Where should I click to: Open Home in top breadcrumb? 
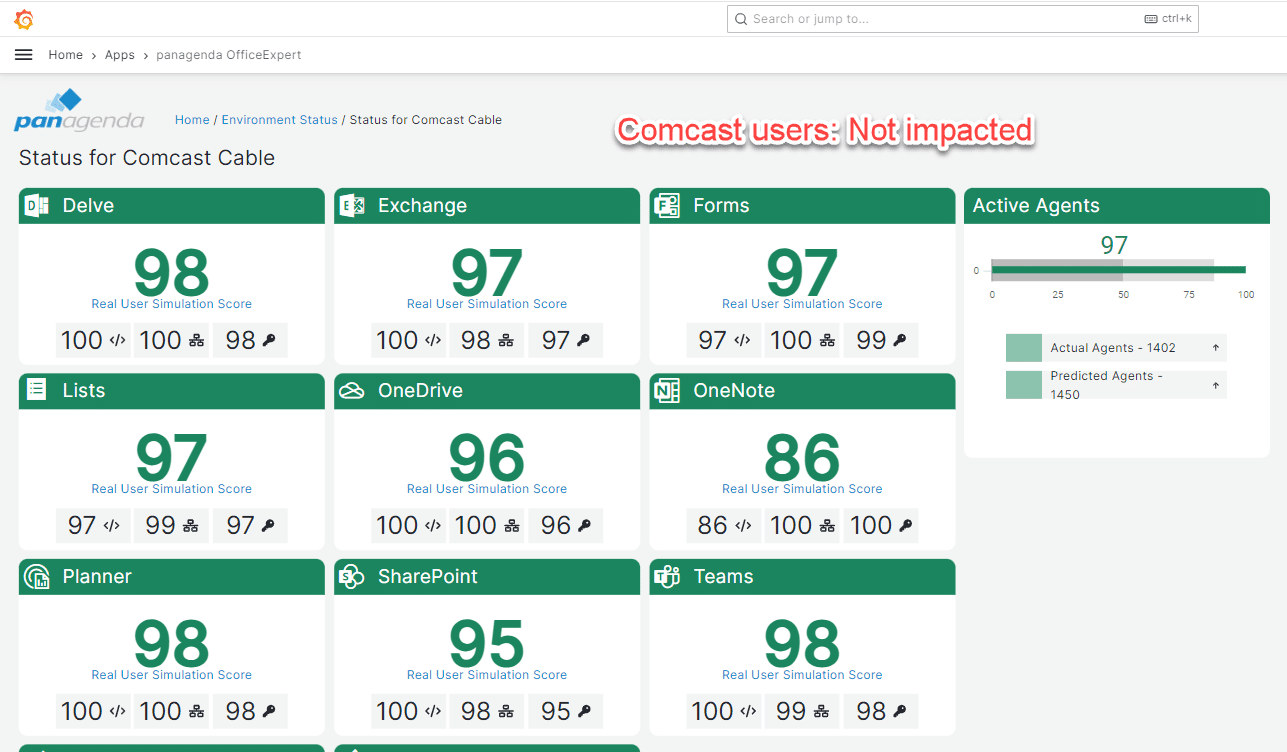click(x=66, y=55)
